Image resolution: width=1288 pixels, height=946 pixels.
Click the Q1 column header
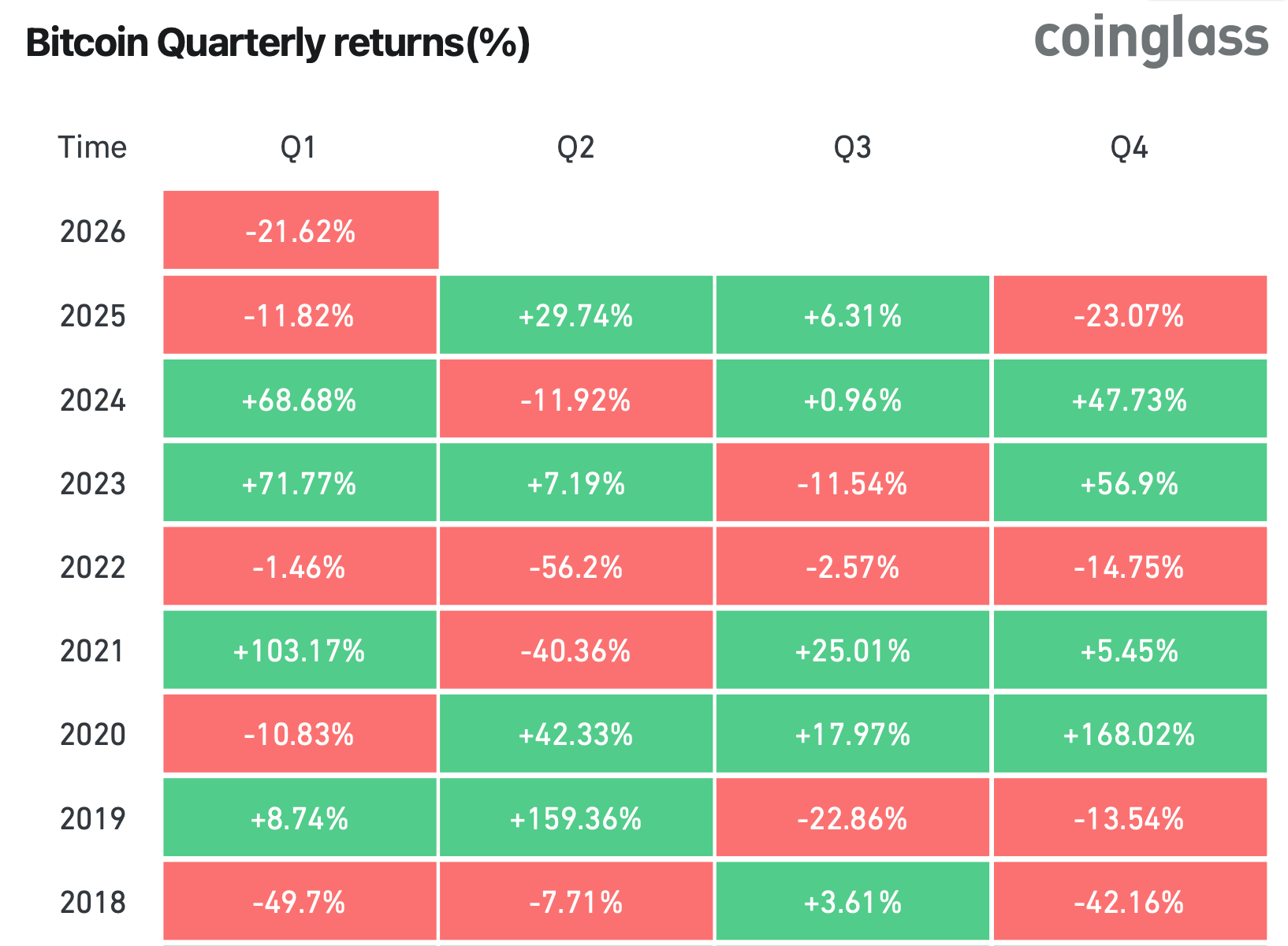299,147
